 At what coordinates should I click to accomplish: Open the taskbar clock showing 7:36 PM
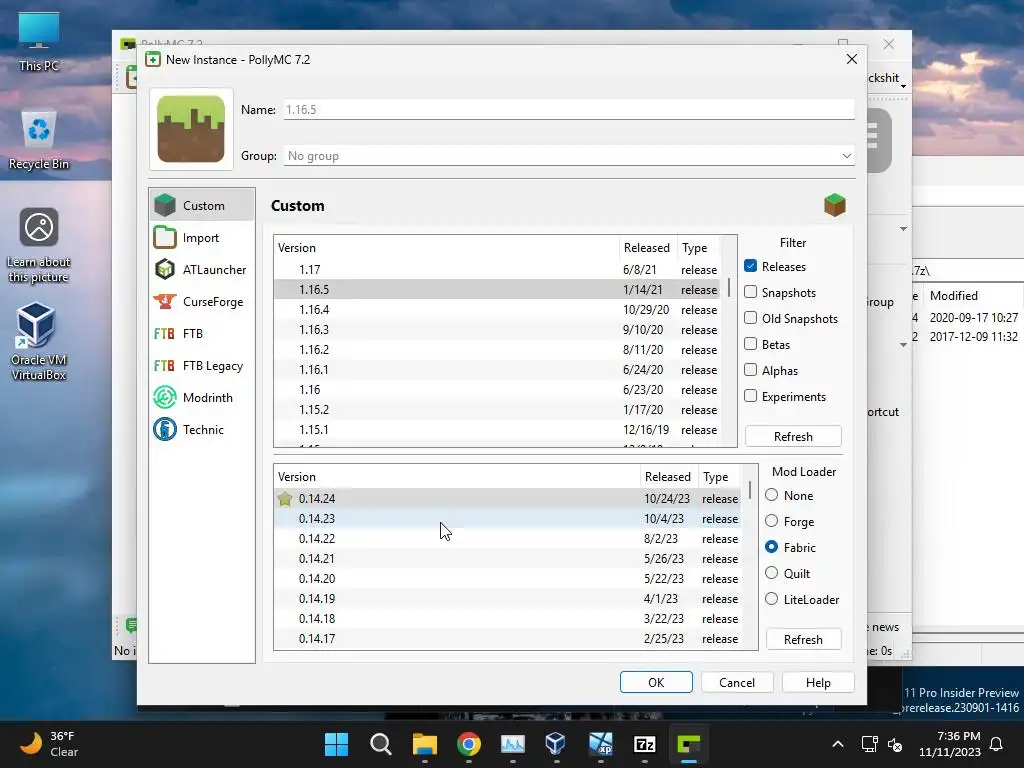(x=950, y=744)
